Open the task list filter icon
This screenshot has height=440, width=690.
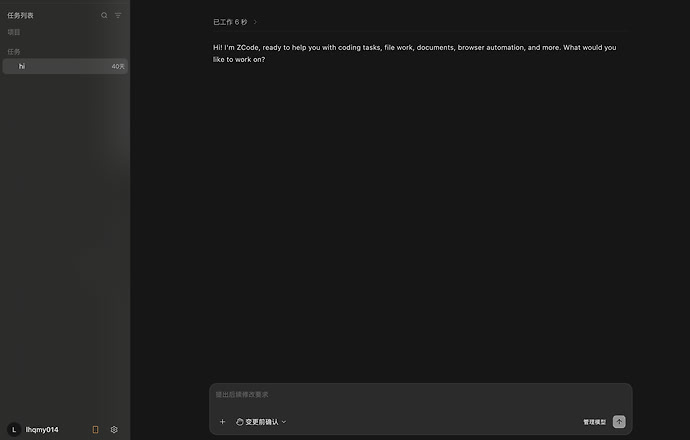(x=118, y=15)
